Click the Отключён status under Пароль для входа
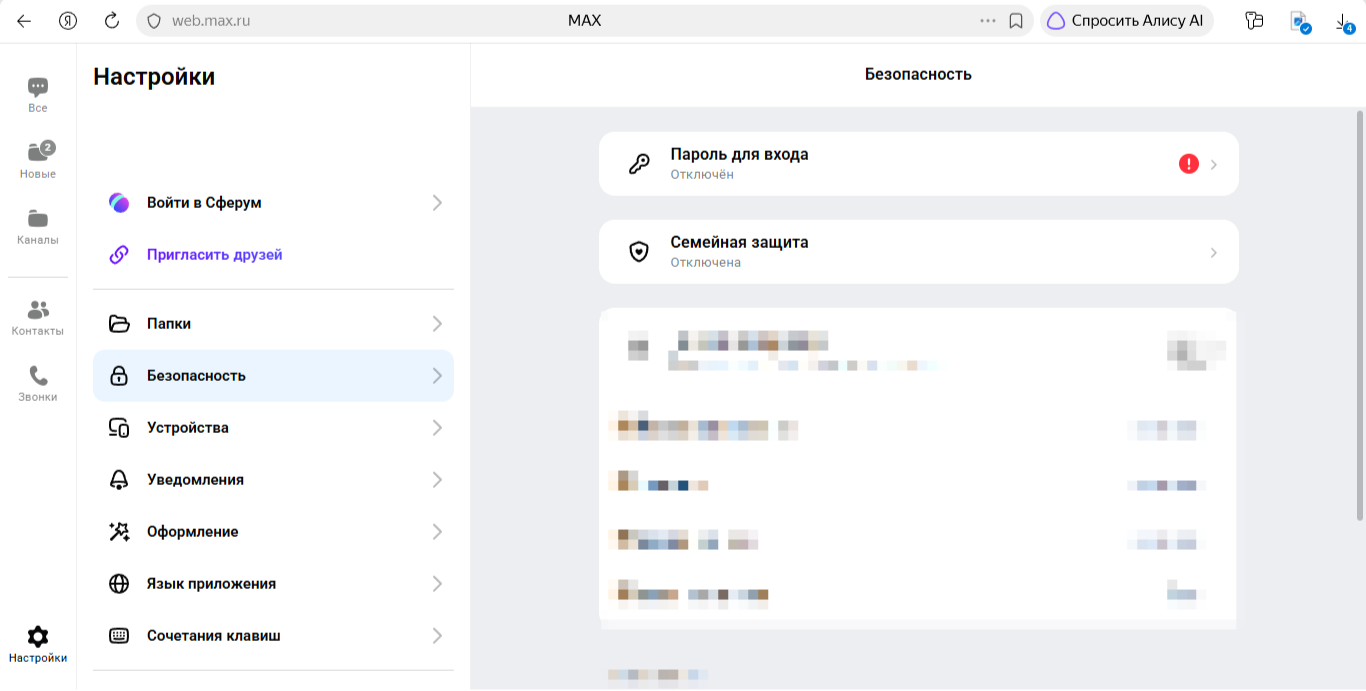 [x=702, y=175]
